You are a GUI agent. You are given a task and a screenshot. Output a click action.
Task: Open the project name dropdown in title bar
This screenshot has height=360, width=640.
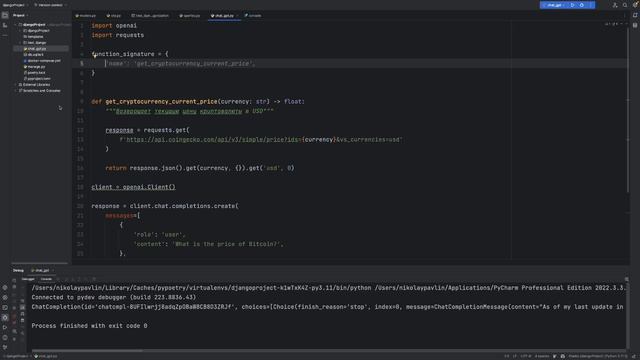click(x=15, y=5)
